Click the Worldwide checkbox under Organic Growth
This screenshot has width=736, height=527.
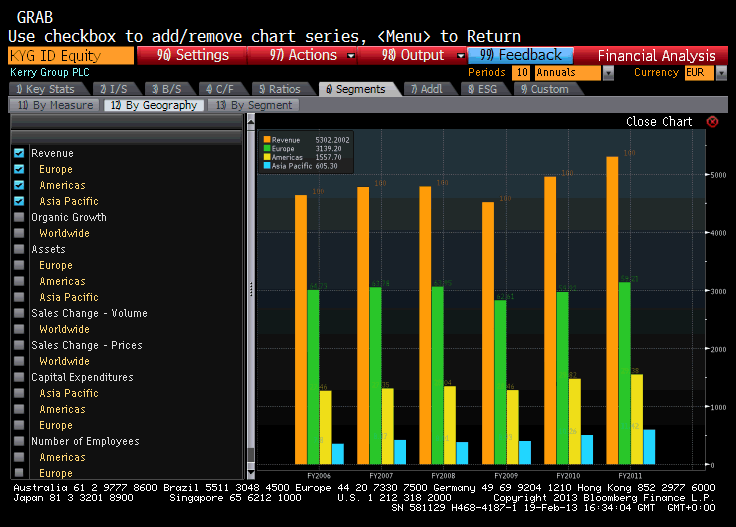click(x=19, y=233)
